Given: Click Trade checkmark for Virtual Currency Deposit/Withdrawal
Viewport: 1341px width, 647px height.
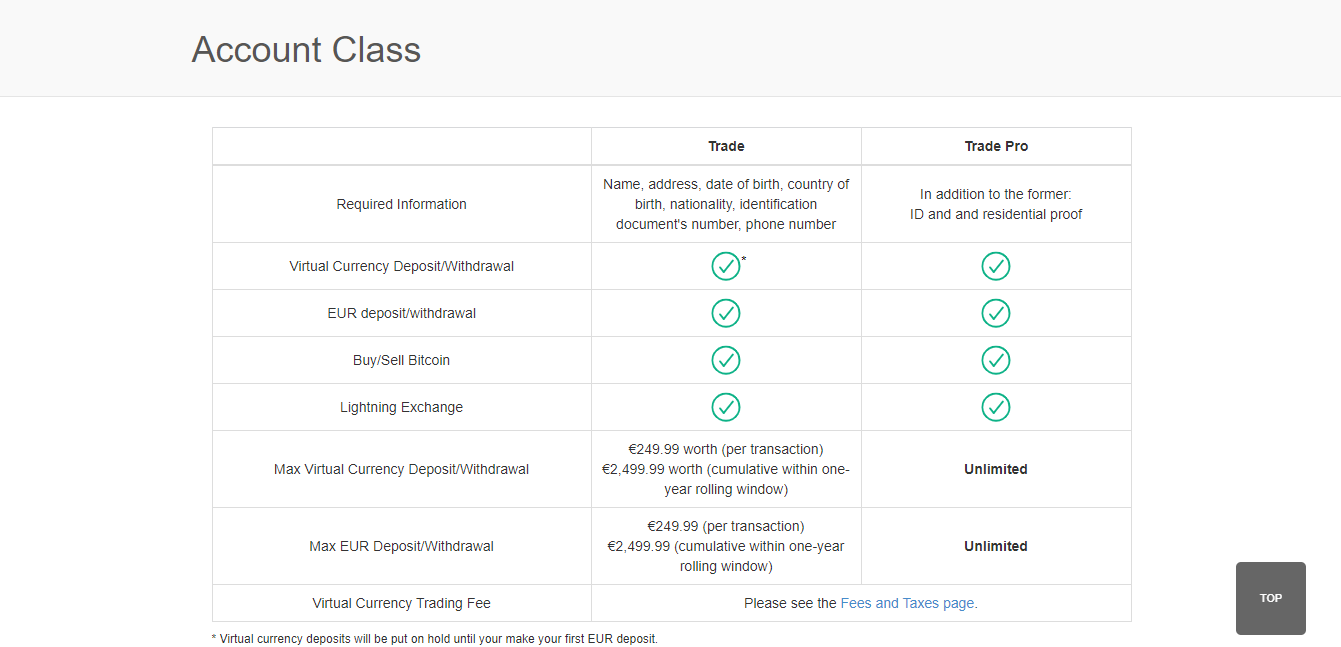Looking at the screenshot, I should click(726, 267).
